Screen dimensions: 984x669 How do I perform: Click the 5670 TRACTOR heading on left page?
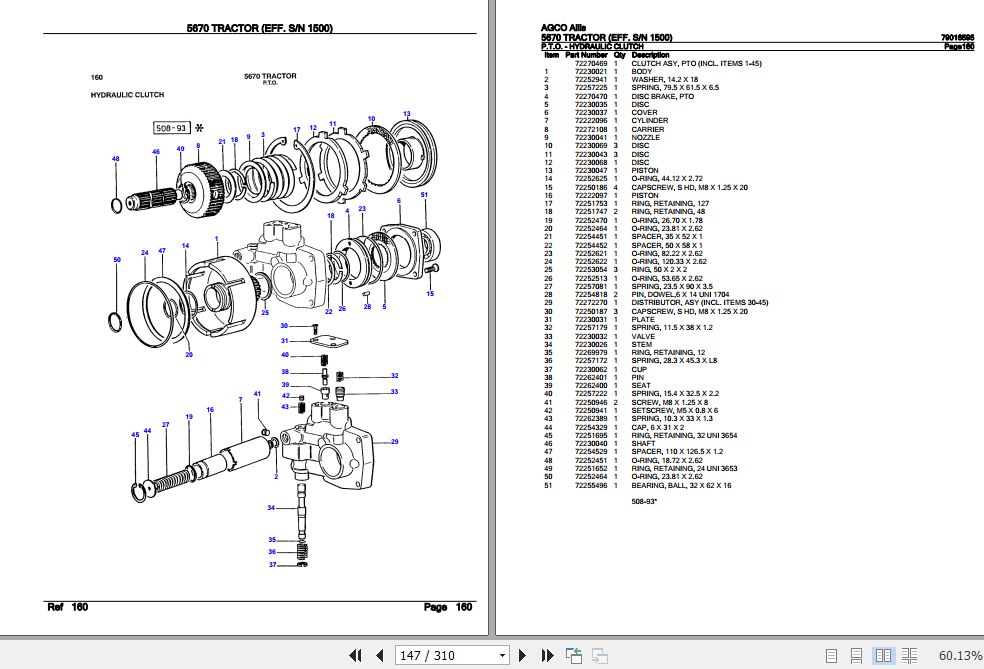pos(260,28)
